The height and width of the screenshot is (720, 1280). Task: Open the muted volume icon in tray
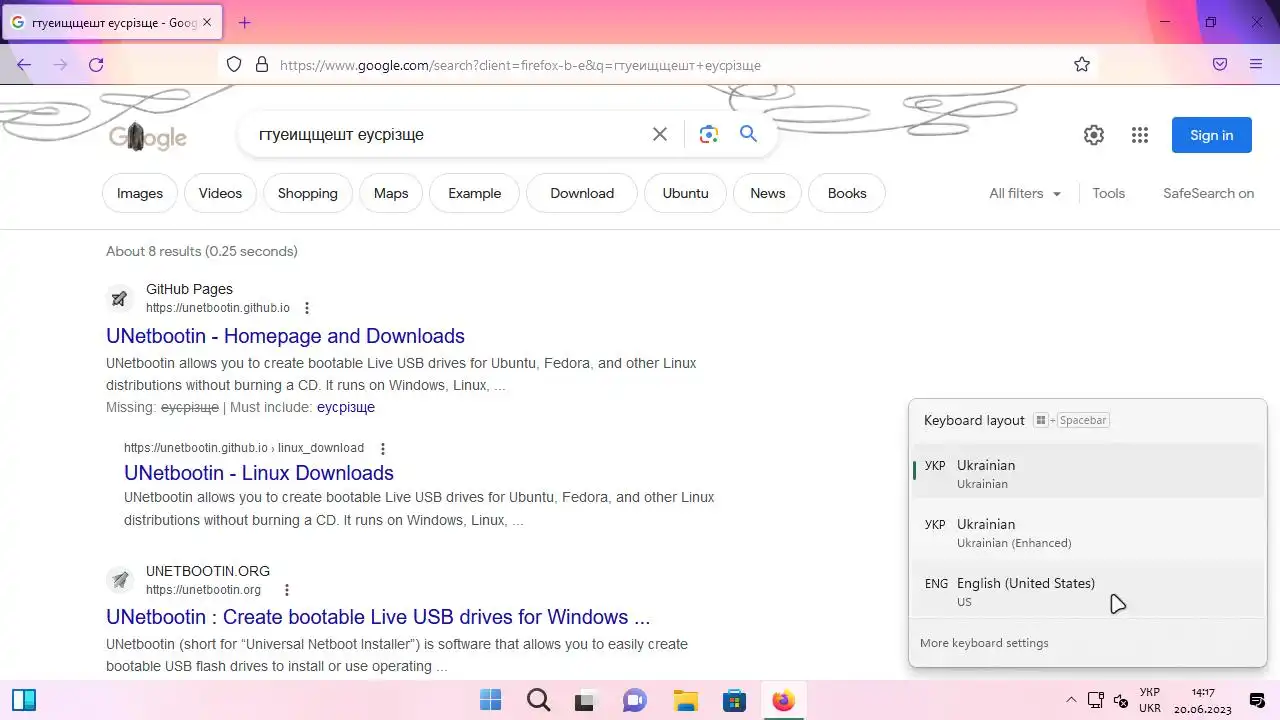point(1121,700)
